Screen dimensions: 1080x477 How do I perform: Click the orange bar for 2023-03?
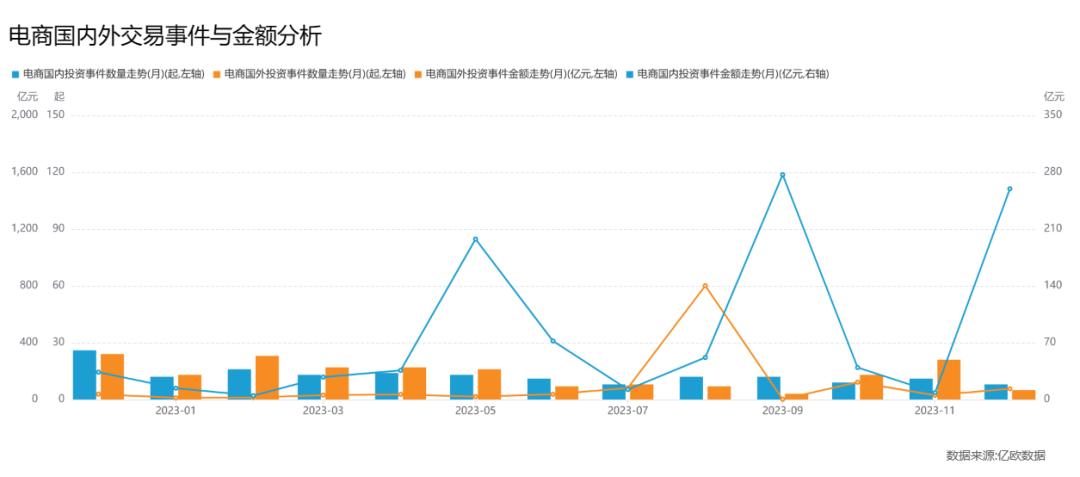click(x=337, y=383)
